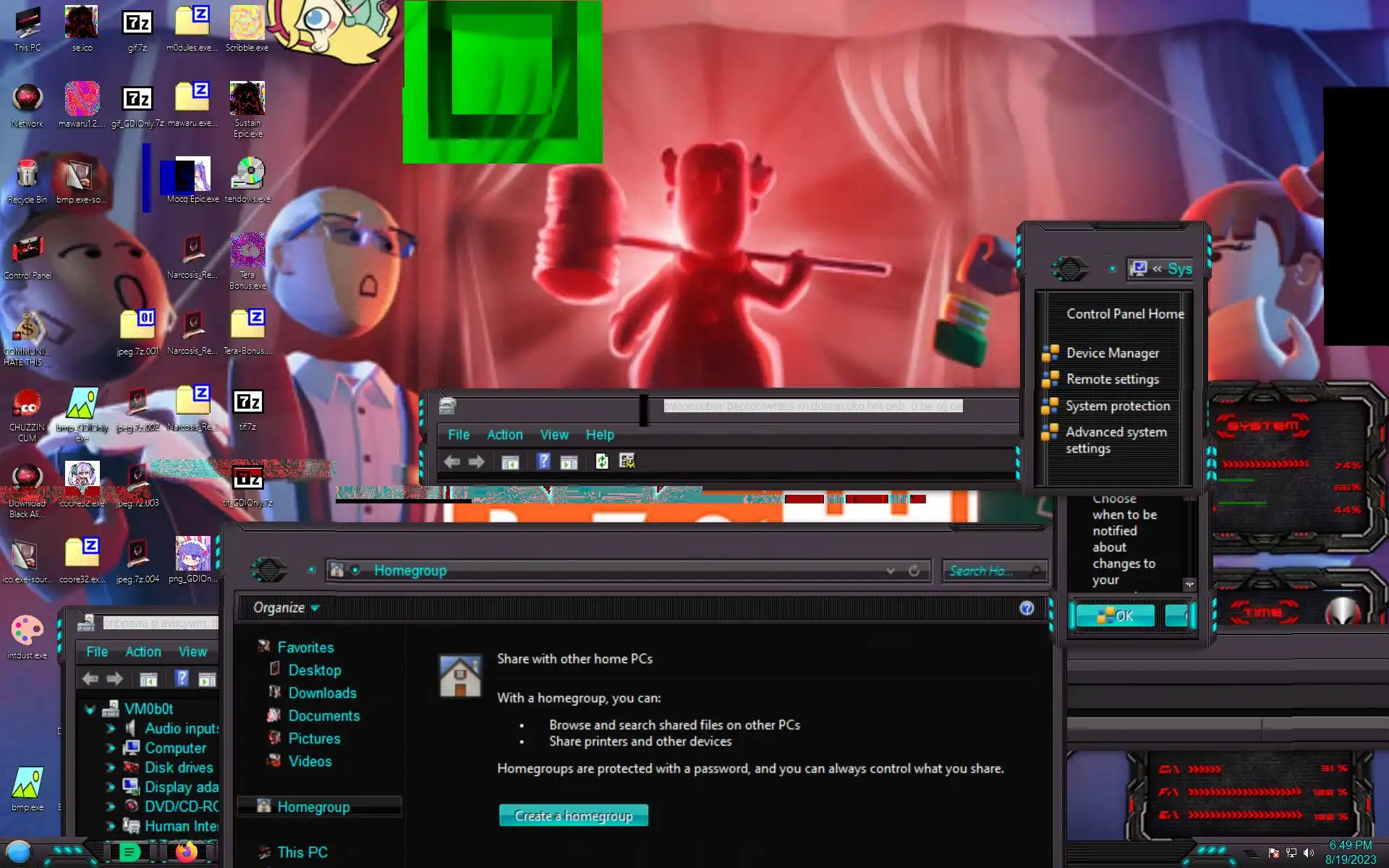Click Create a homegroup button

click(573, 816)
